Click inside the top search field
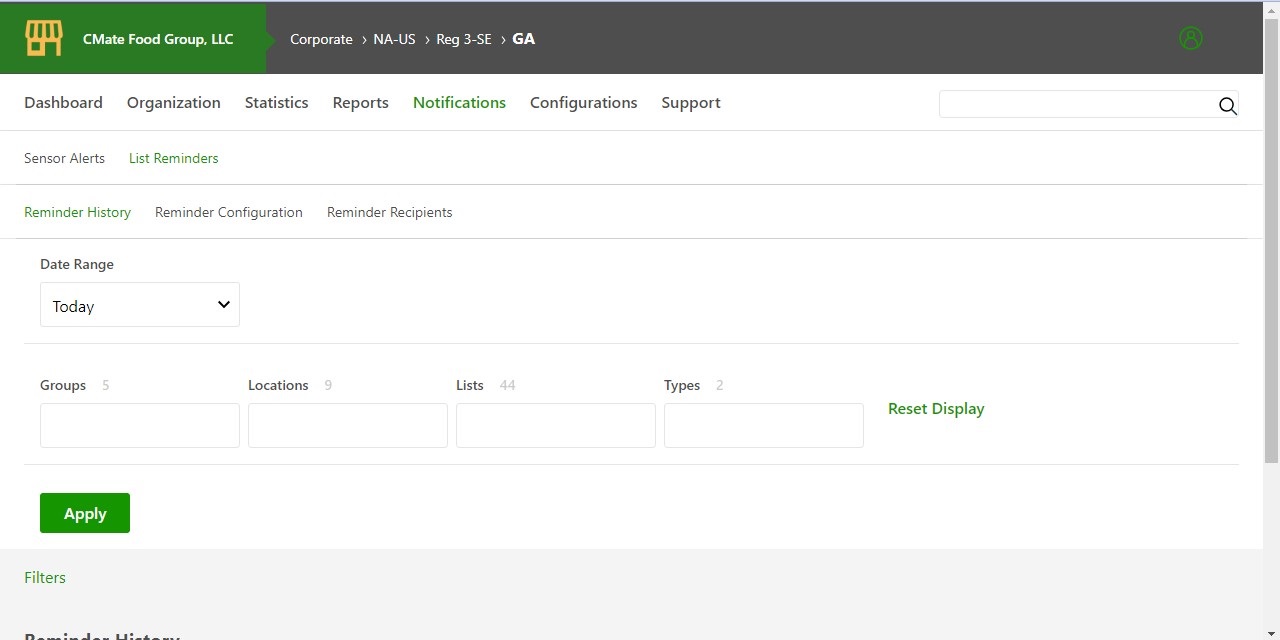 pos(1075,105)
